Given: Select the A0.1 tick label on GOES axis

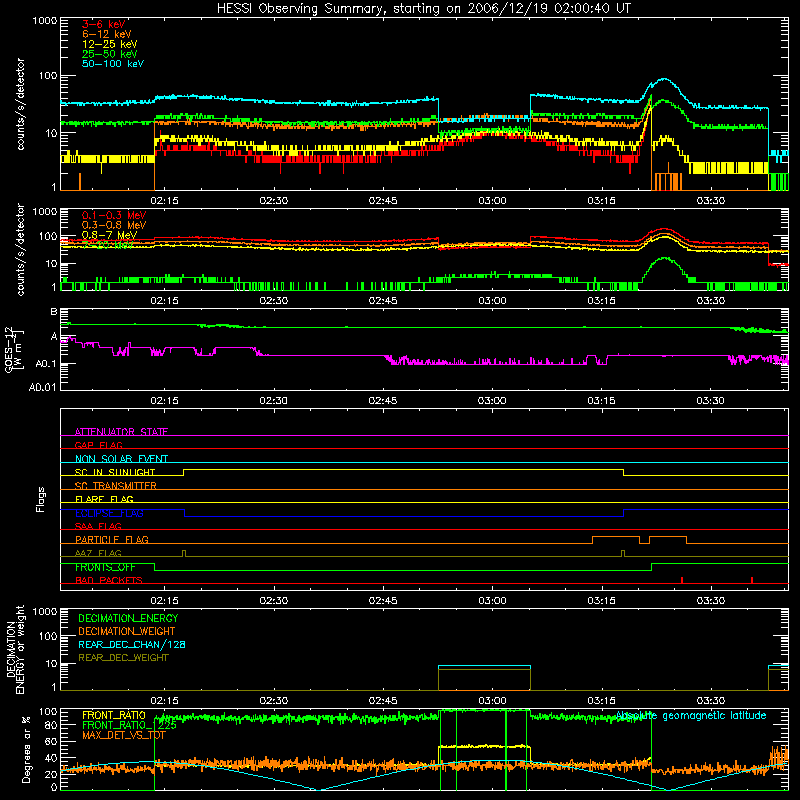Looking at the screenshot, I should coord(45,364).
